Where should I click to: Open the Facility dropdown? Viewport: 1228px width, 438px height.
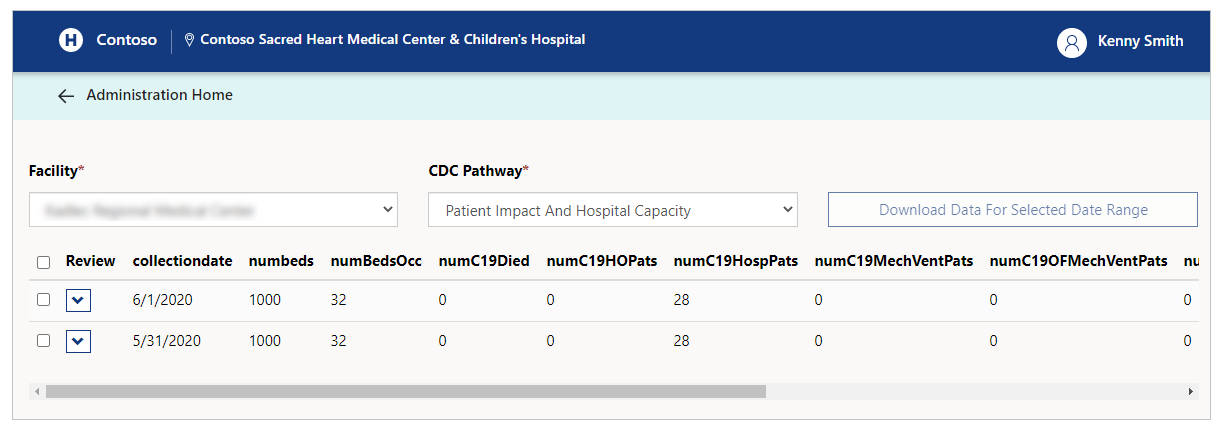pyautogui.click(x=213, y=211)
